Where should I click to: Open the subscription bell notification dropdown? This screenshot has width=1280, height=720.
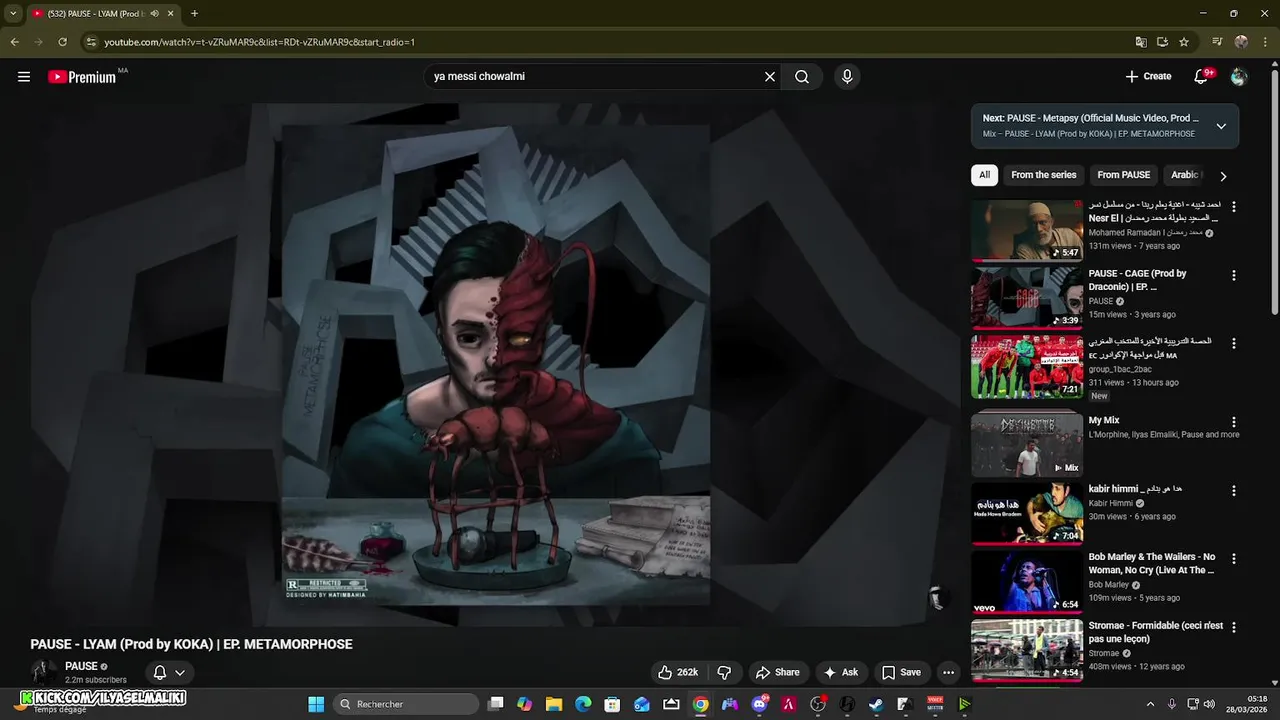(168, 672)
